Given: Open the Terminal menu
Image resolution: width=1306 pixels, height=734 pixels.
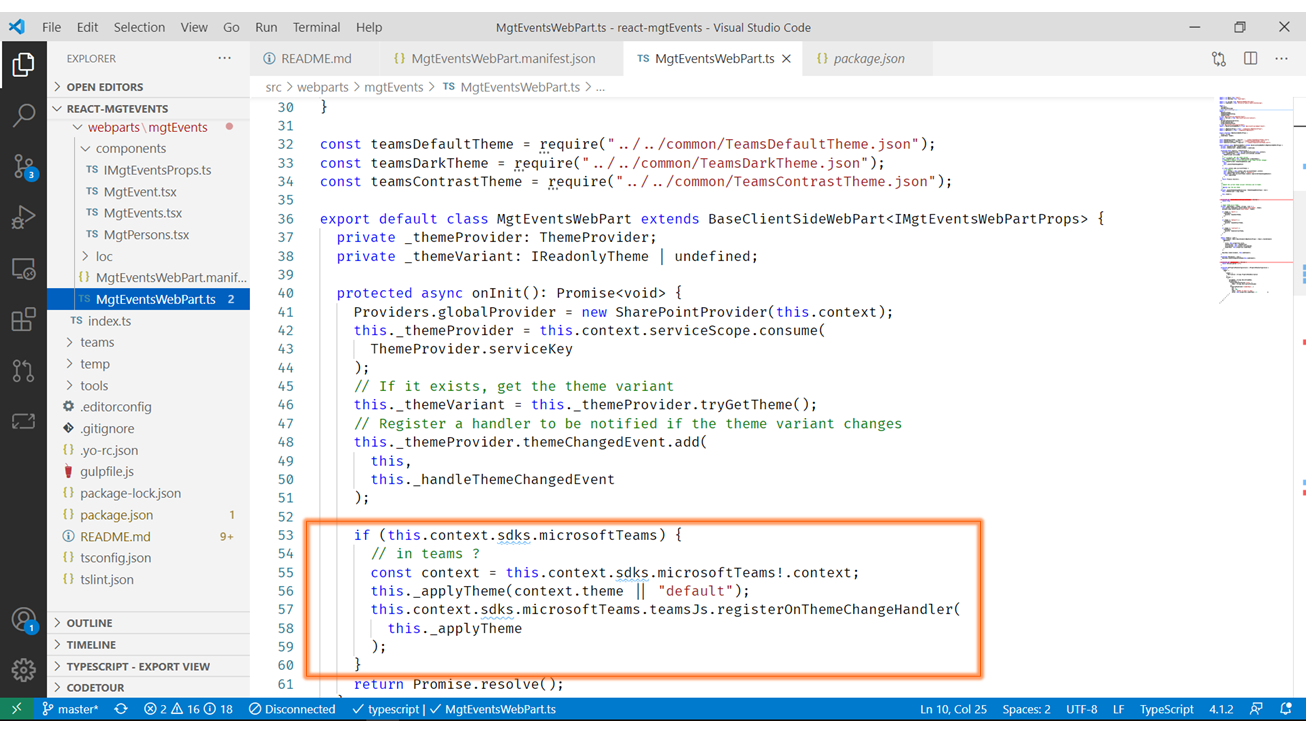Looking at the screenshot, I should pos(316,27).
